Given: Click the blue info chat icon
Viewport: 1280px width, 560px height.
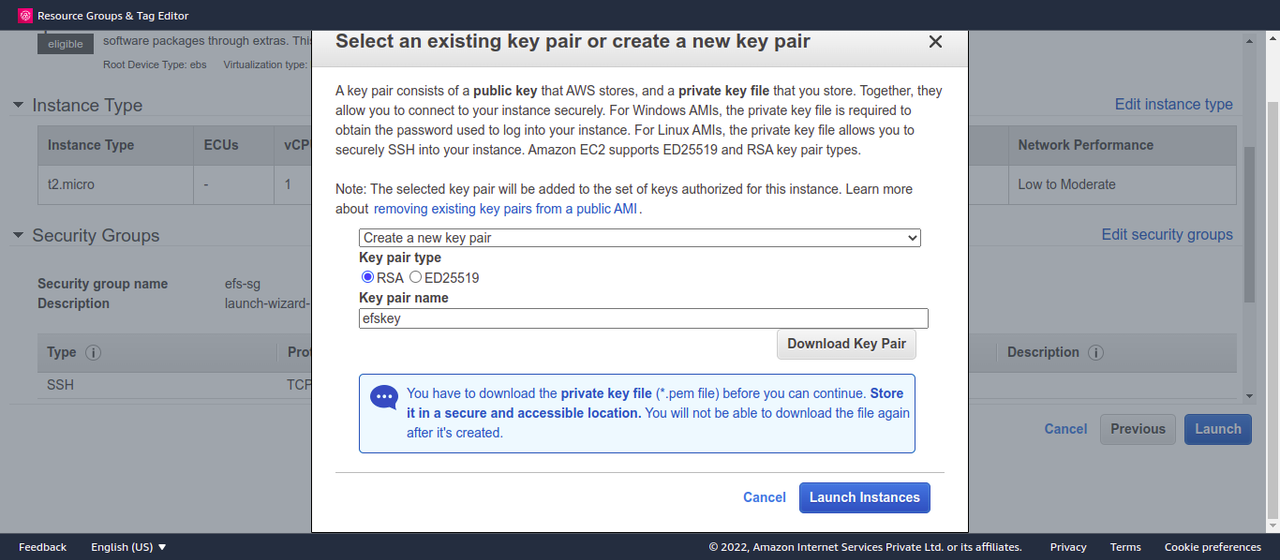Looking at the screenshot, I should 384,397.
